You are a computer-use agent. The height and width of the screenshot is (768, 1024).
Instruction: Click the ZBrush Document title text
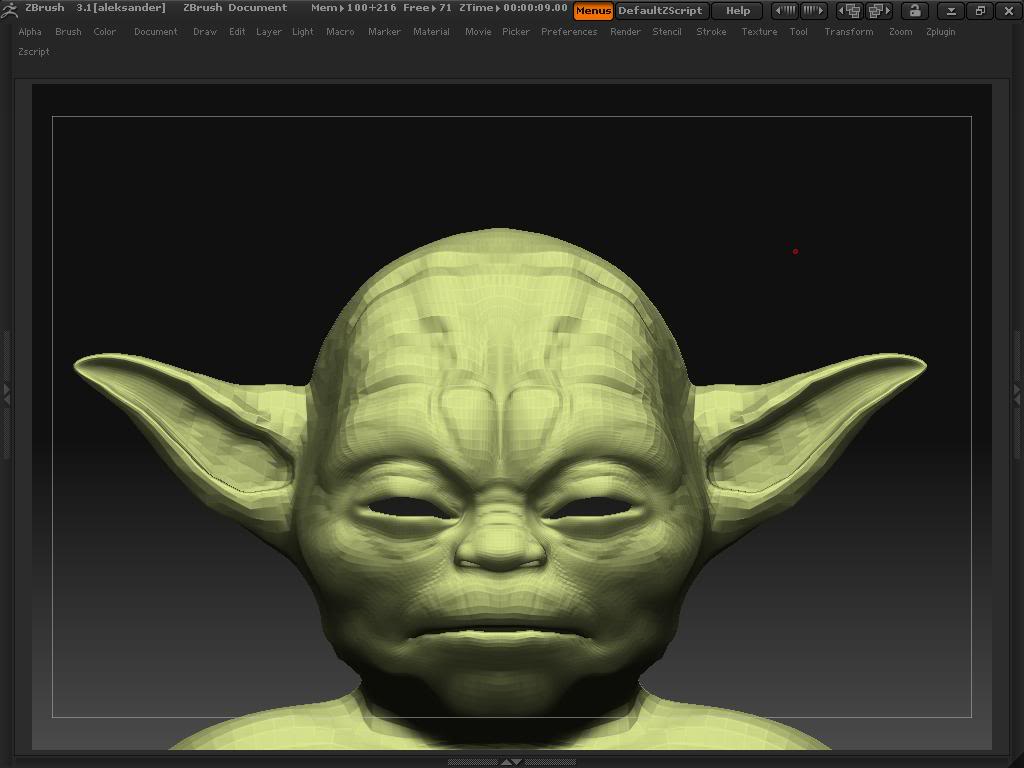pyautogui.click(x=235, y=8)
